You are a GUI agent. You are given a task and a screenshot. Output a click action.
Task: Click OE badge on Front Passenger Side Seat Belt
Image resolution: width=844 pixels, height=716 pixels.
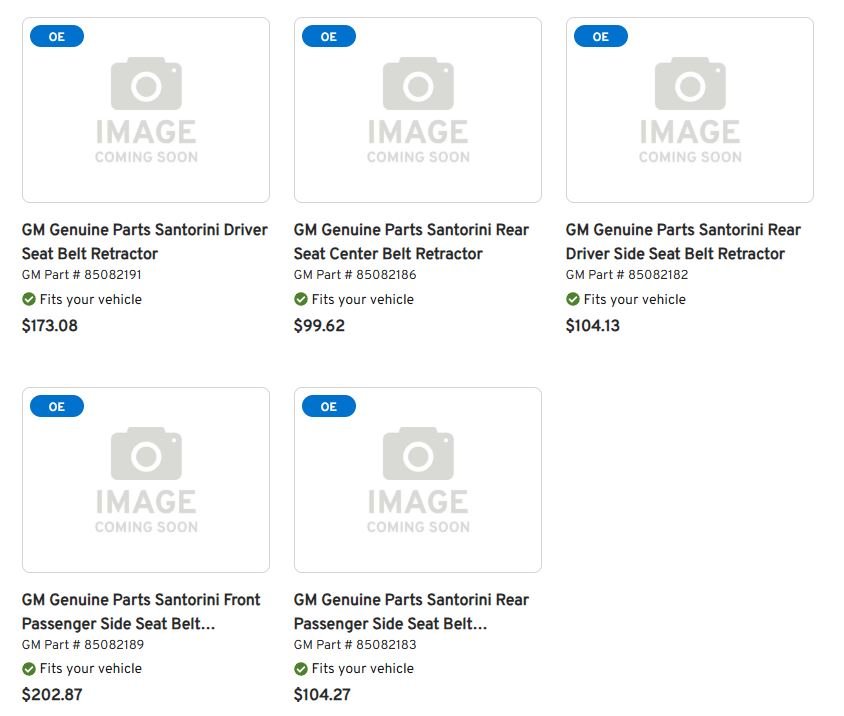pyautogui.click(x=56, y=407)
